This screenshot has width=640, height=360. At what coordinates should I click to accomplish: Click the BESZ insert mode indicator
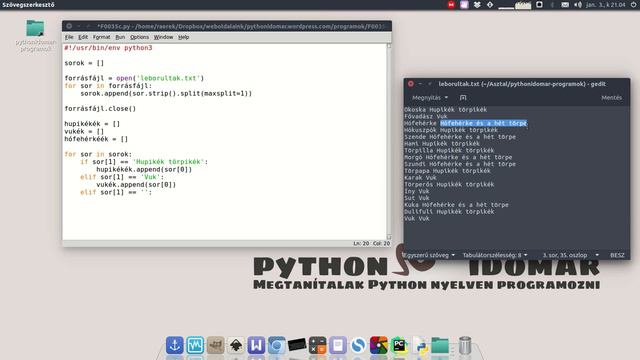click(617, 255)
